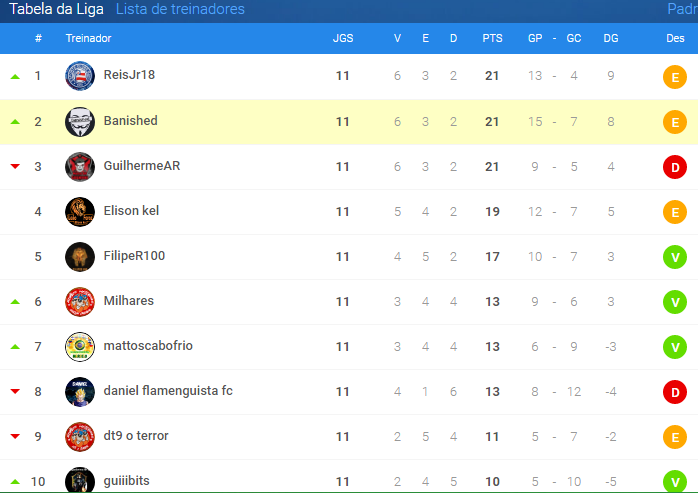Image resolution: width=698 pixels, height=493 pixels.
Task: Open ReisJr18's club crest avatar
Action: click(x=80, y=76)
